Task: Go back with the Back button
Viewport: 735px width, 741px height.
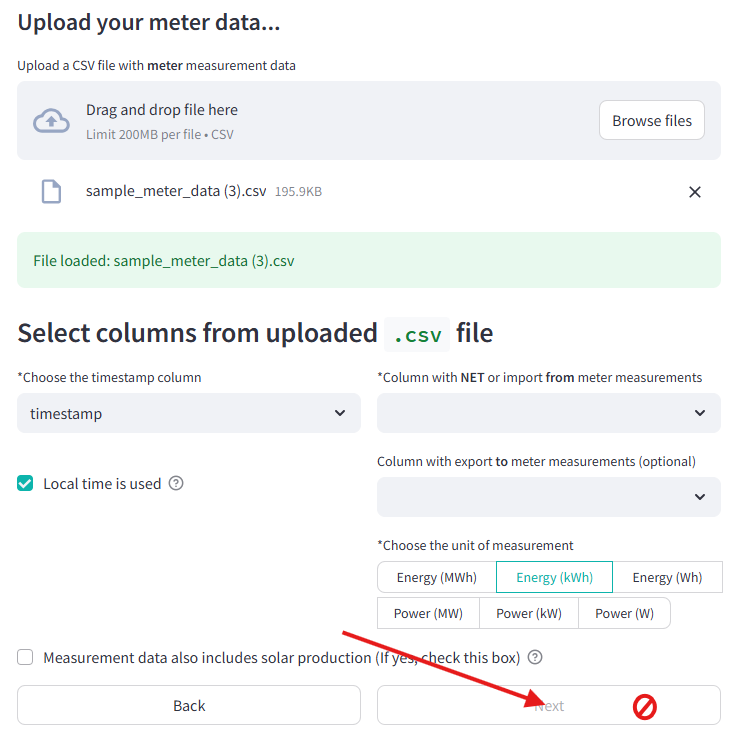Action: (189, 705)
